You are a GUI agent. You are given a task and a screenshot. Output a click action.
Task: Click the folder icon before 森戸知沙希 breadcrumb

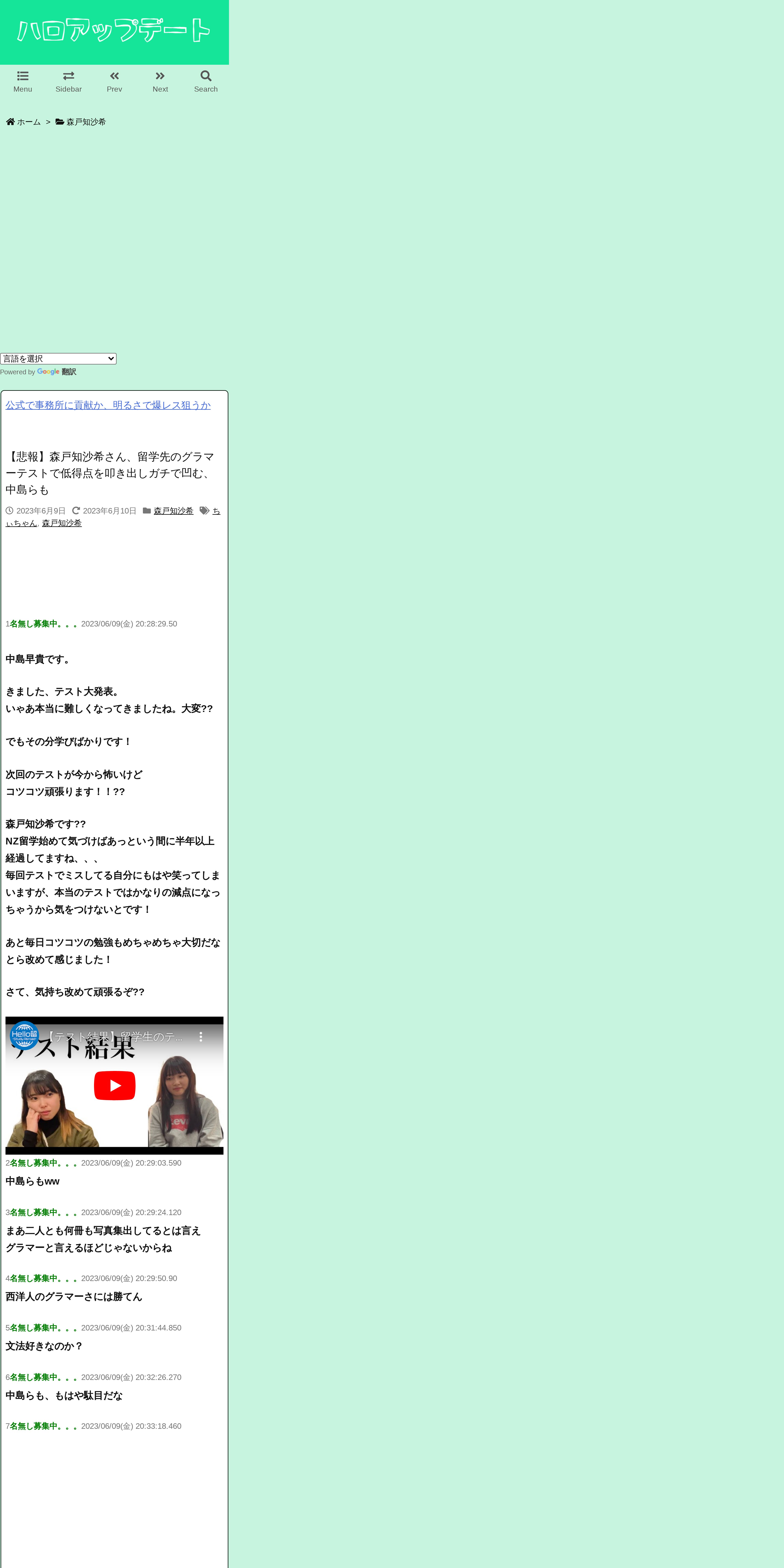tap(60, 122)
